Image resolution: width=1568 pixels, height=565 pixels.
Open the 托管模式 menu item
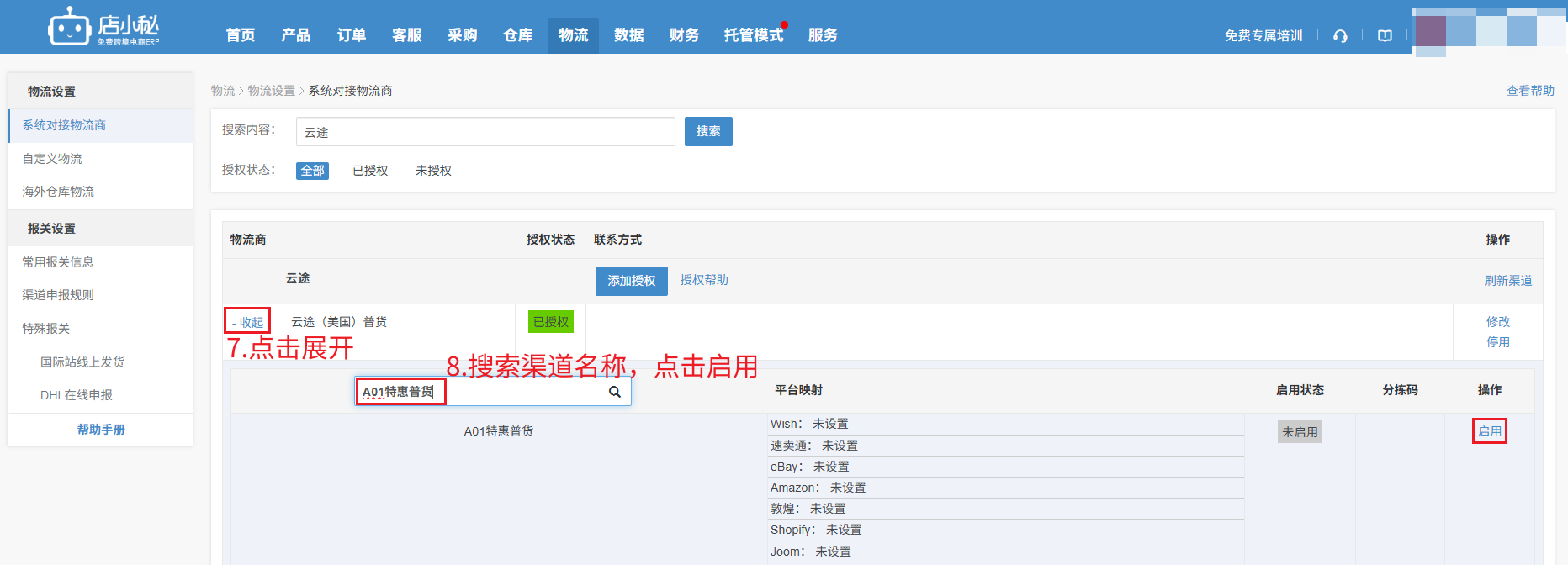click(x=753, y=35)
